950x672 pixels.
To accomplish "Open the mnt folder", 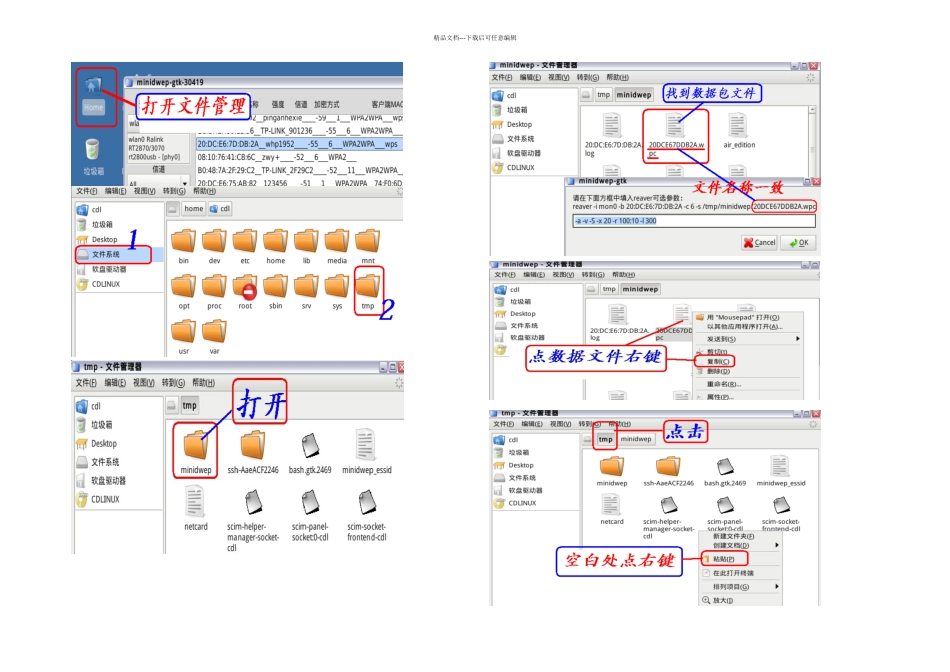I will [x=368, y=246].
